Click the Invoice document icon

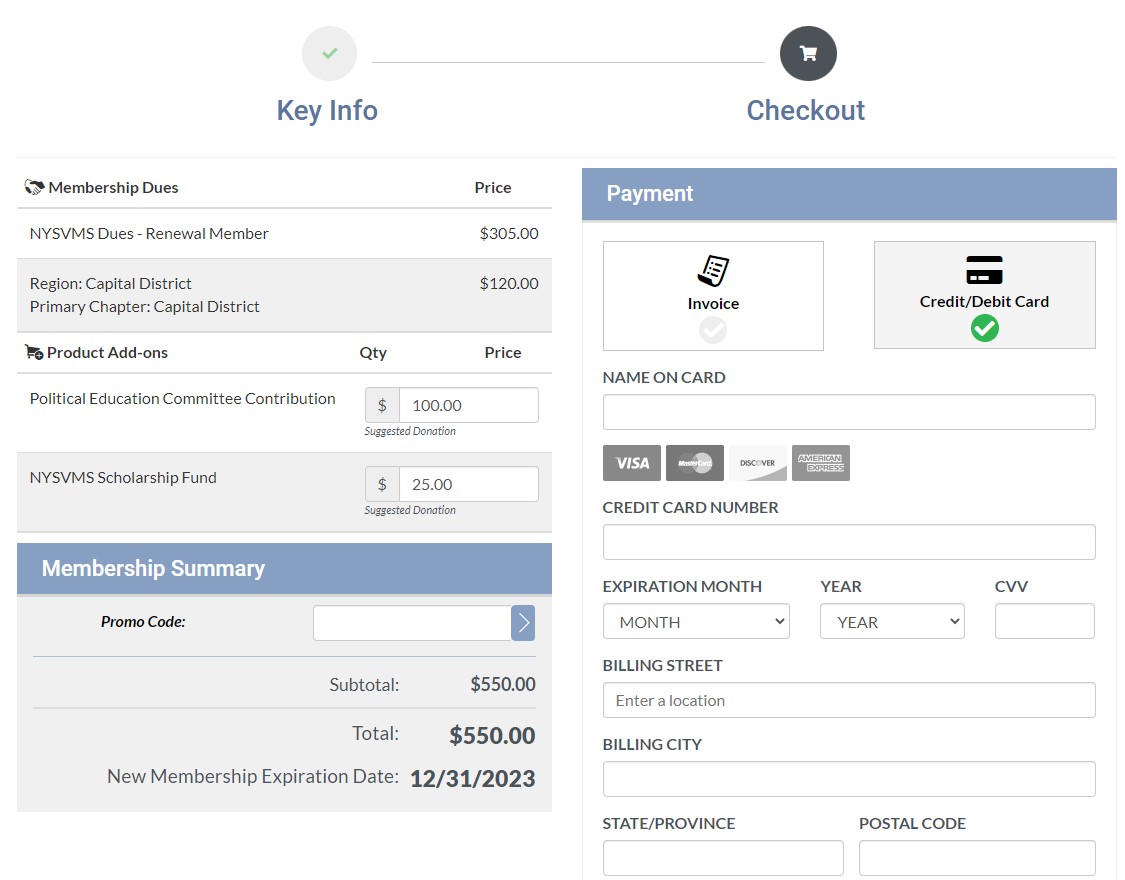coord(713,270)
